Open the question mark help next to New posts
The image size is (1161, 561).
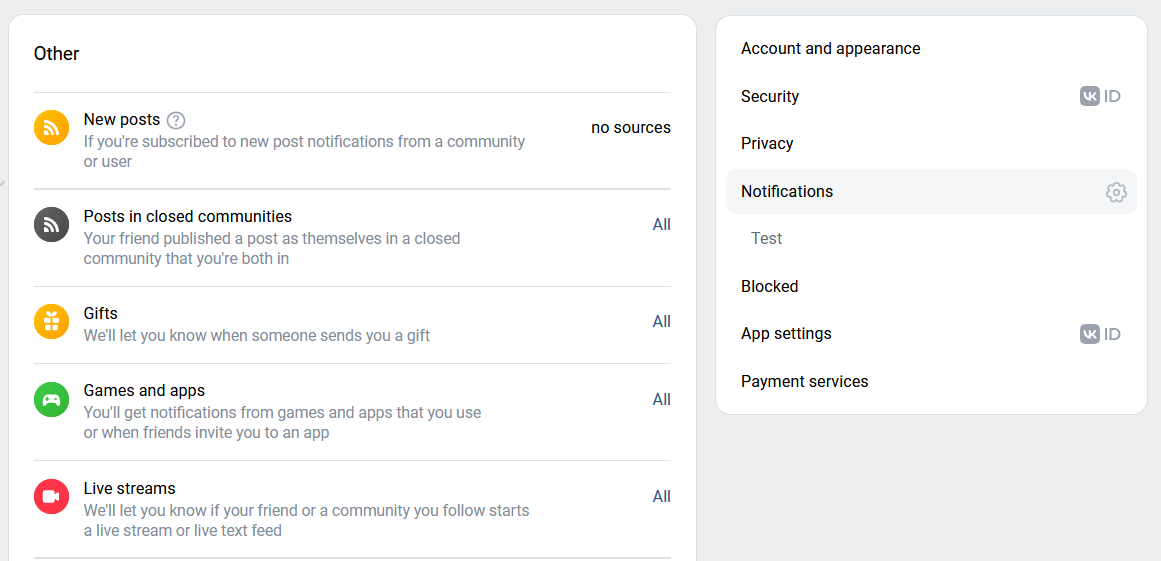pyautogui.click(x=175, y=120)
